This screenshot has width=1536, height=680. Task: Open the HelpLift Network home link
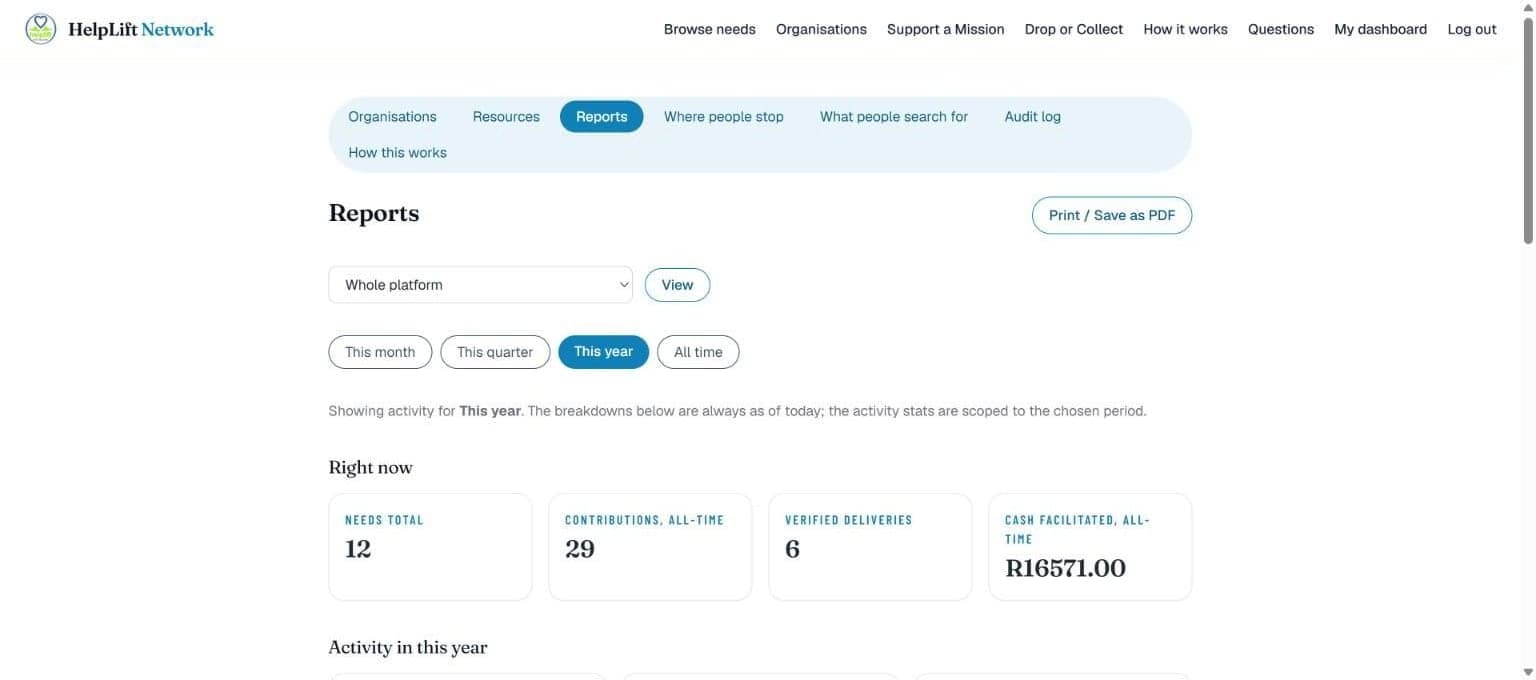pos(119,29)
